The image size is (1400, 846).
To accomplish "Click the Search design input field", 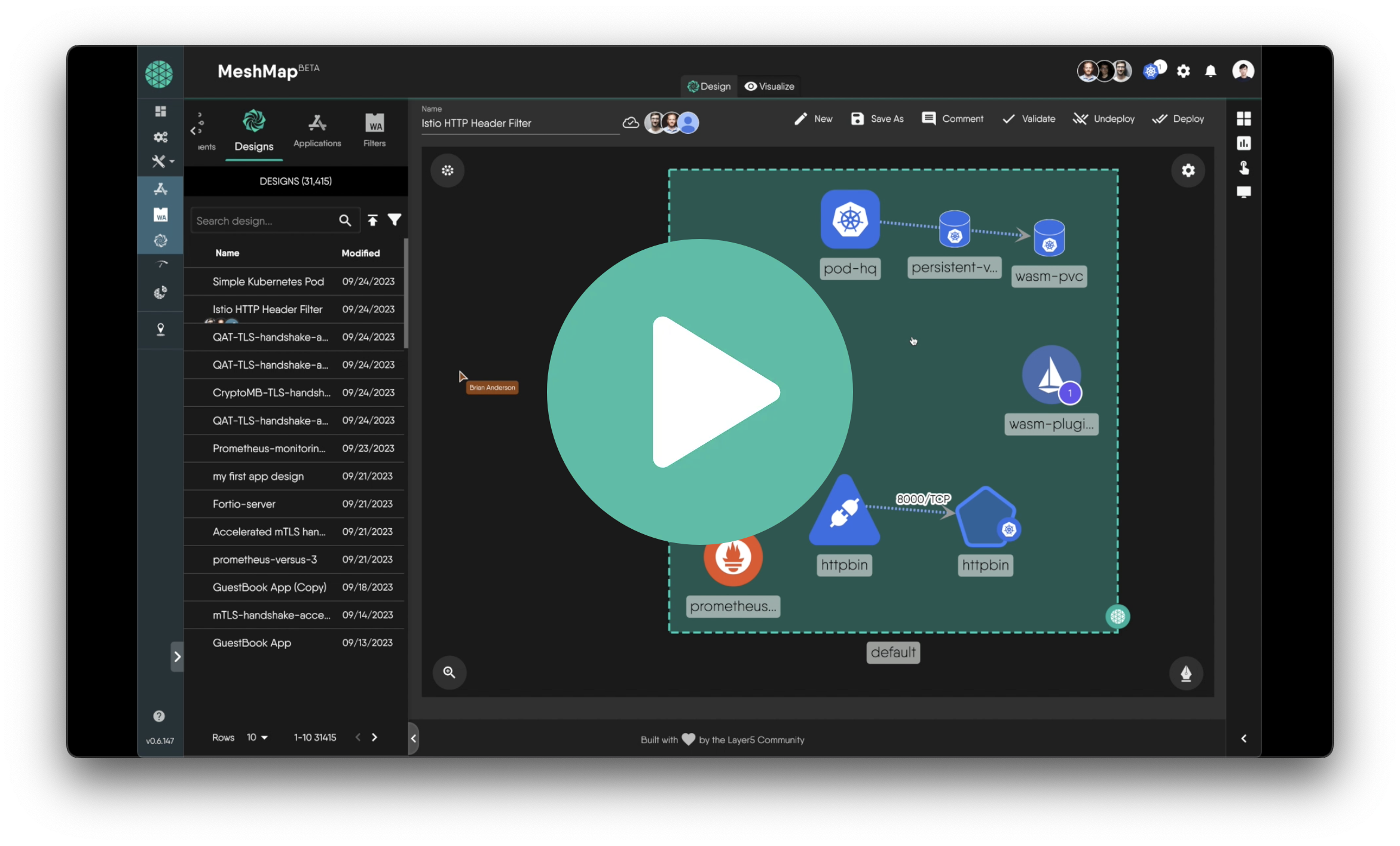I will click(263, 221).
